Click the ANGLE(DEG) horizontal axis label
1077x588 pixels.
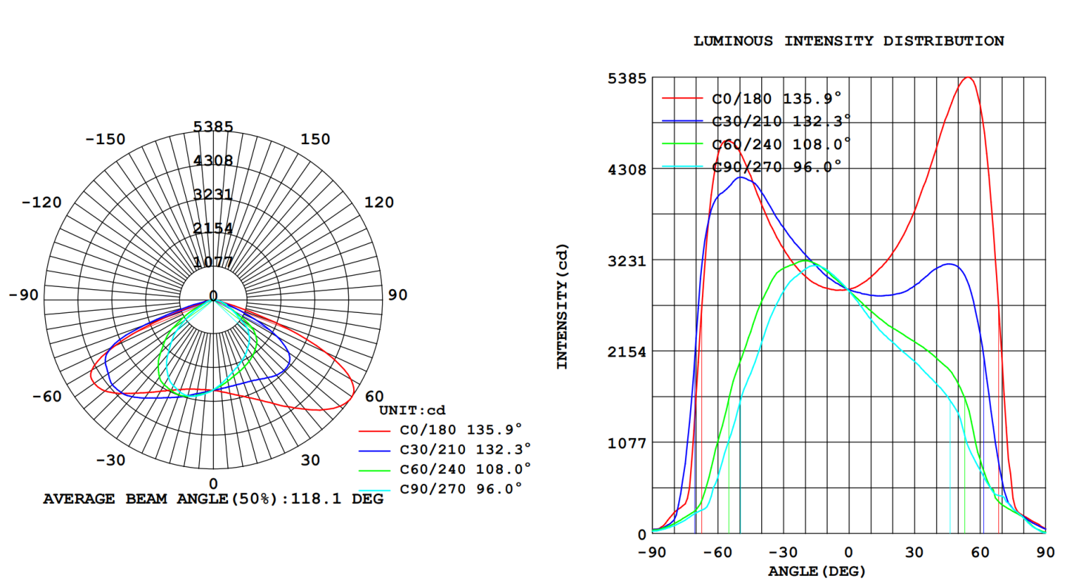(815, 572)
